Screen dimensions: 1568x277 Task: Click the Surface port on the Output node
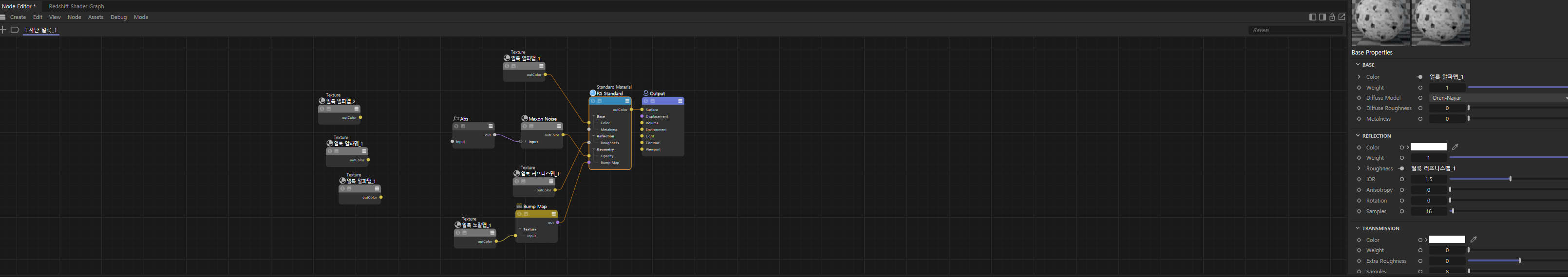click(642, 110)
